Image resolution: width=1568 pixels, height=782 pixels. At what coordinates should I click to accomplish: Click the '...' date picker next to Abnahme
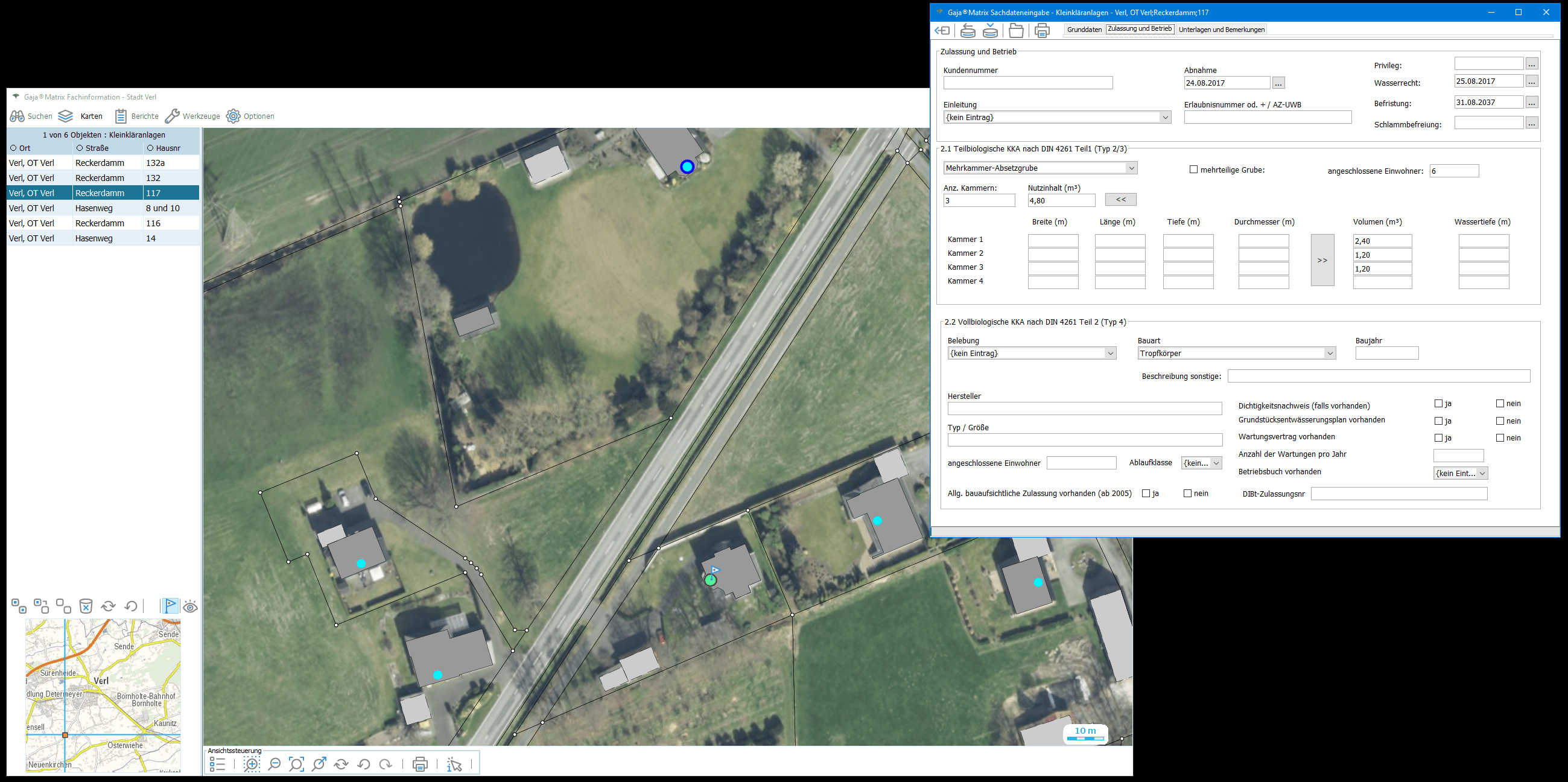1278,83
